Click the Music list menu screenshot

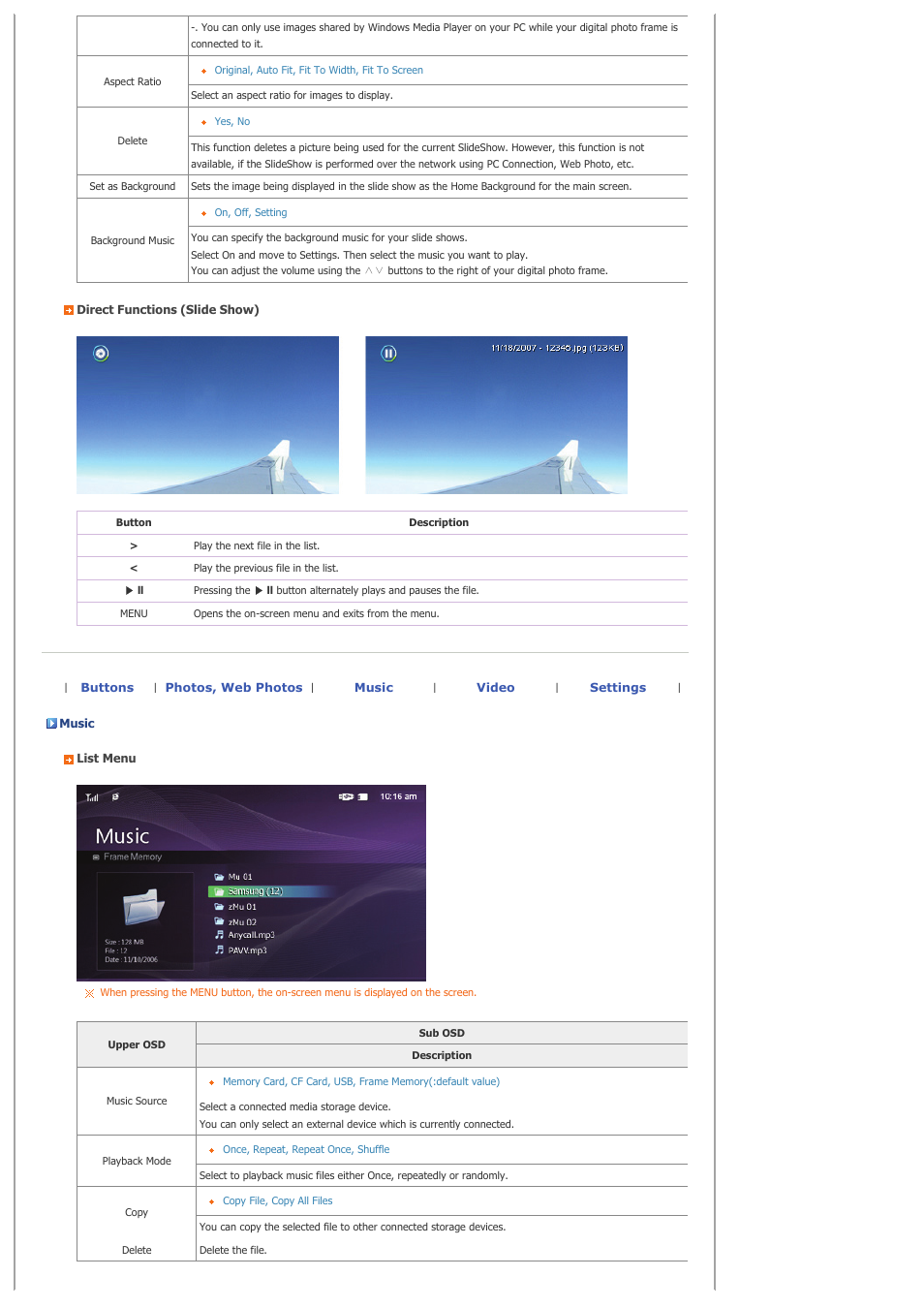tap(251, 883)
